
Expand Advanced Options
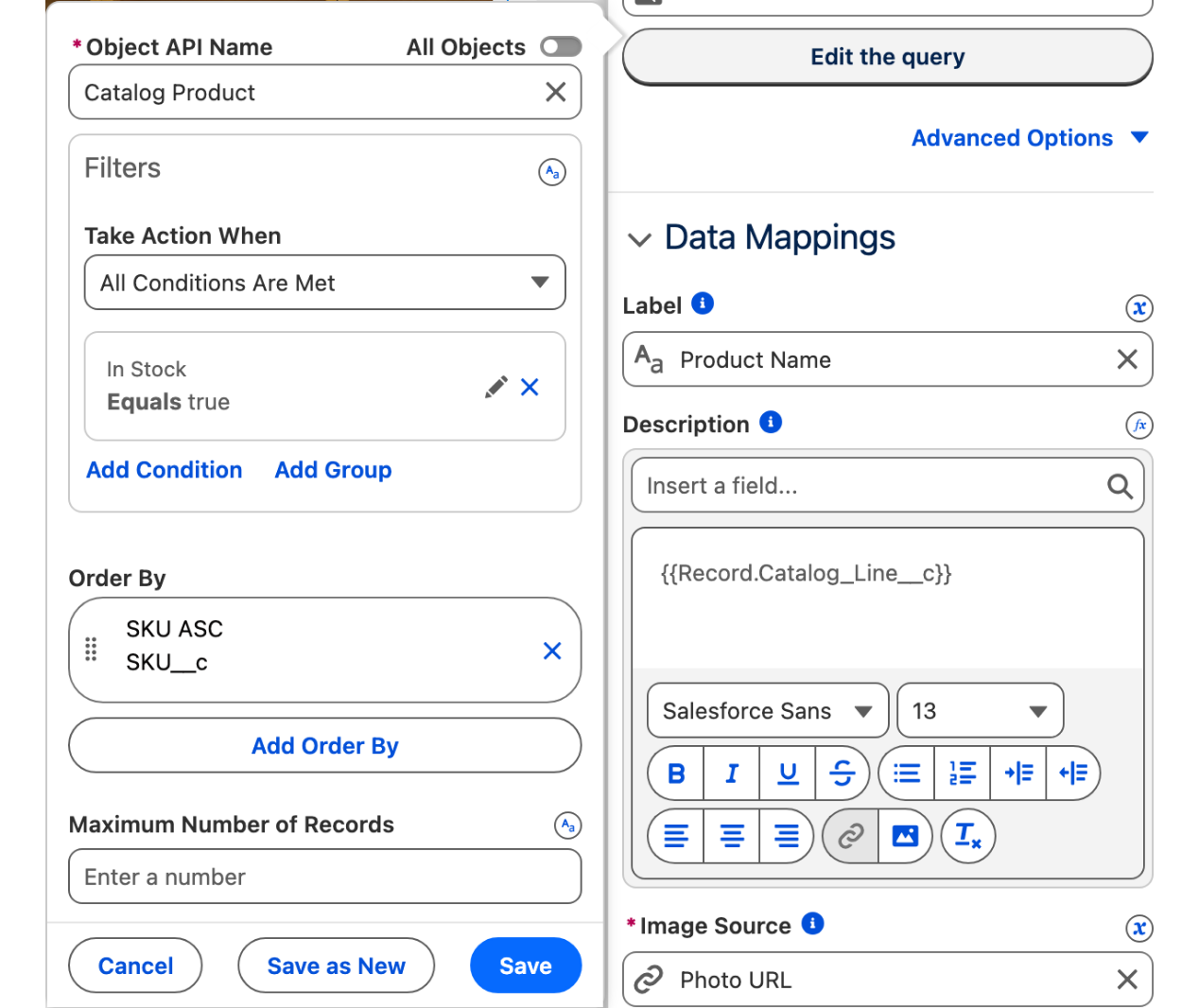(x=1030, y=138)
